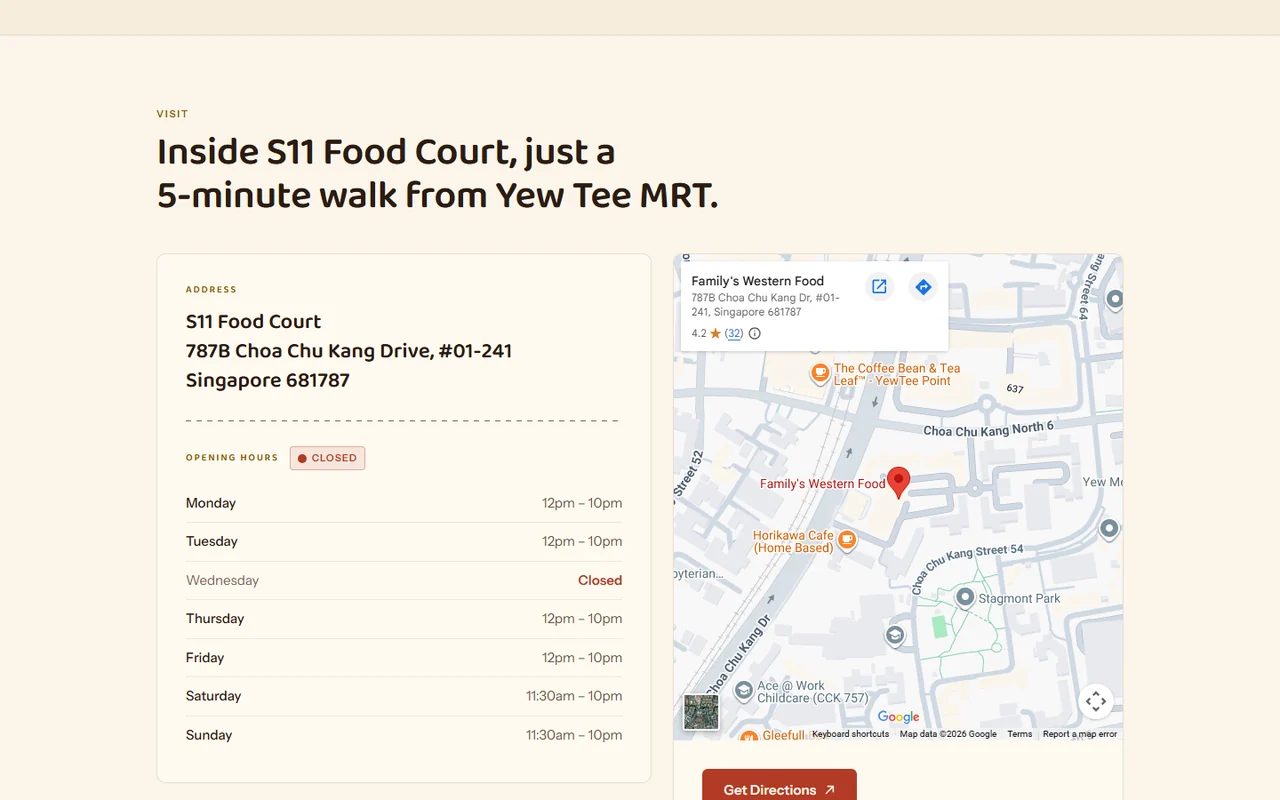The width and height of the screenshot is (1280, 800).
Task: Click the Friday hours row
Action: pyautogui.click(x=404, y=657)
